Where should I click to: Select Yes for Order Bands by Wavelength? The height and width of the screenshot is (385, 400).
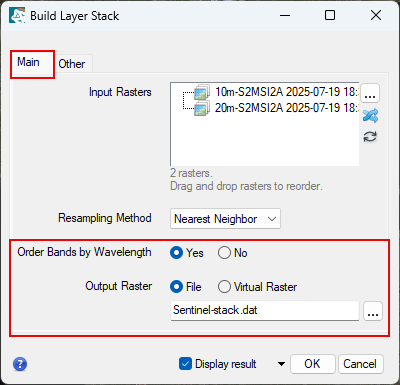(x=187, y=253)
